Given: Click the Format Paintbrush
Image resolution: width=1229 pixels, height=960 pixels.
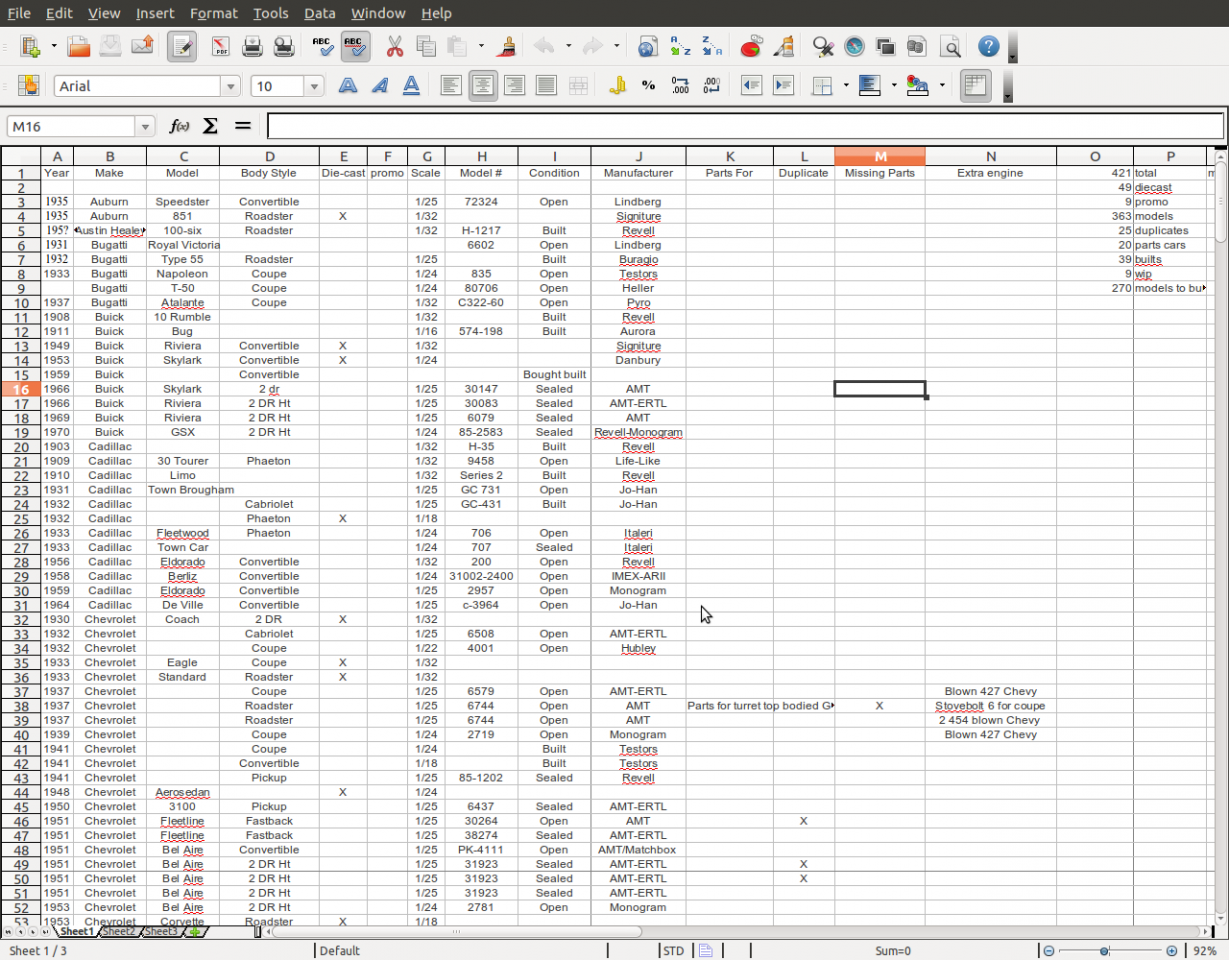Looking at the screenshot, I should tap(507, 46).
